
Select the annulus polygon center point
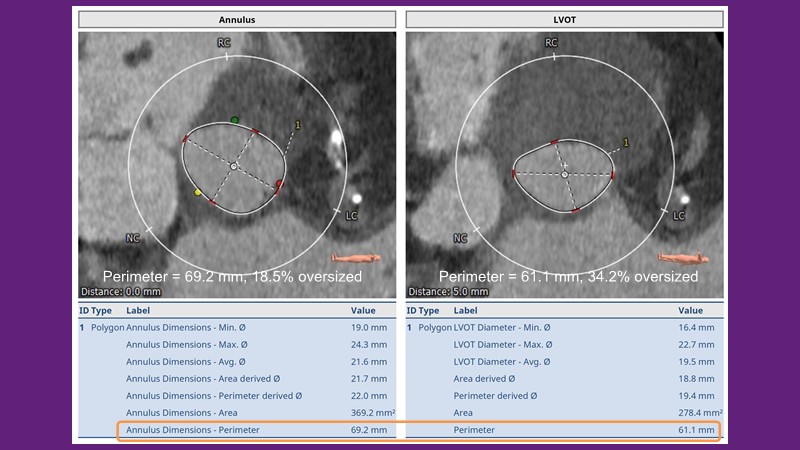(x=233, y=165)
